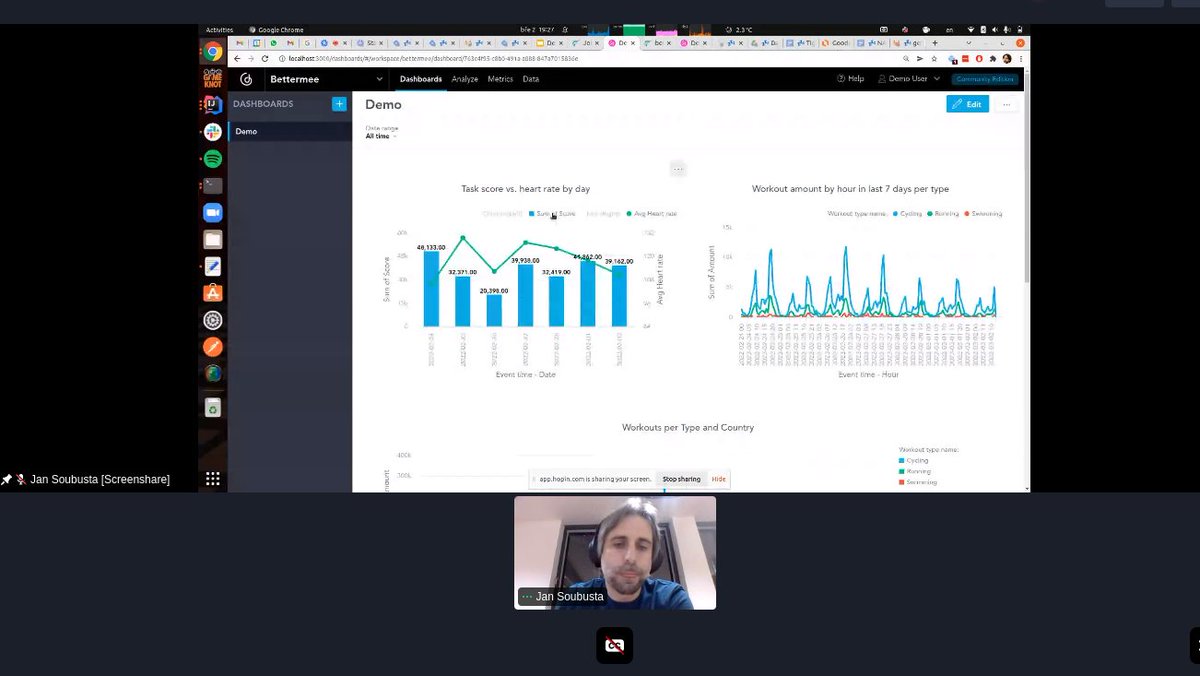Open IntelliJ IDEA from the dock
1200x676 pixels.
(x=212, y=105)
